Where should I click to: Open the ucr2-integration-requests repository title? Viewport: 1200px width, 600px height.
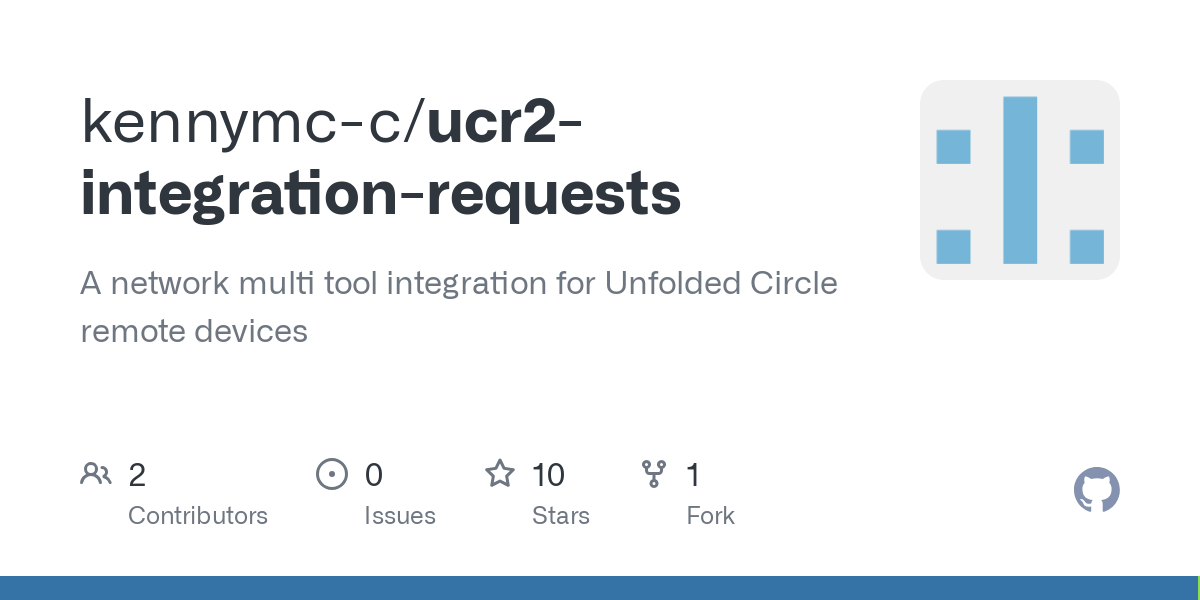click(382, 158)
